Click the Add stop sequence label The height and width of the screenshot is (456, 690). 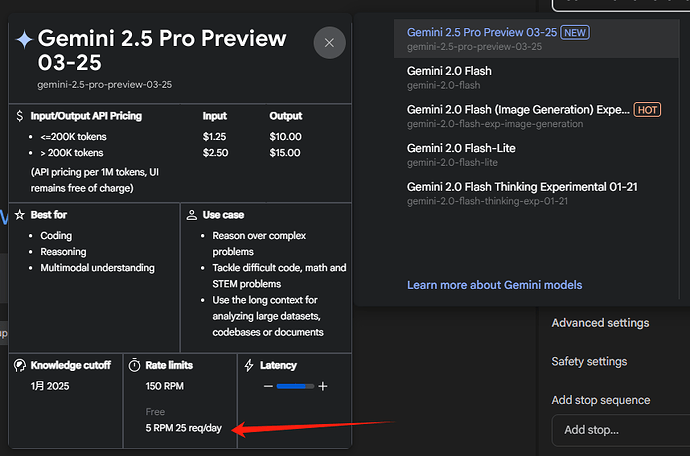601,400
